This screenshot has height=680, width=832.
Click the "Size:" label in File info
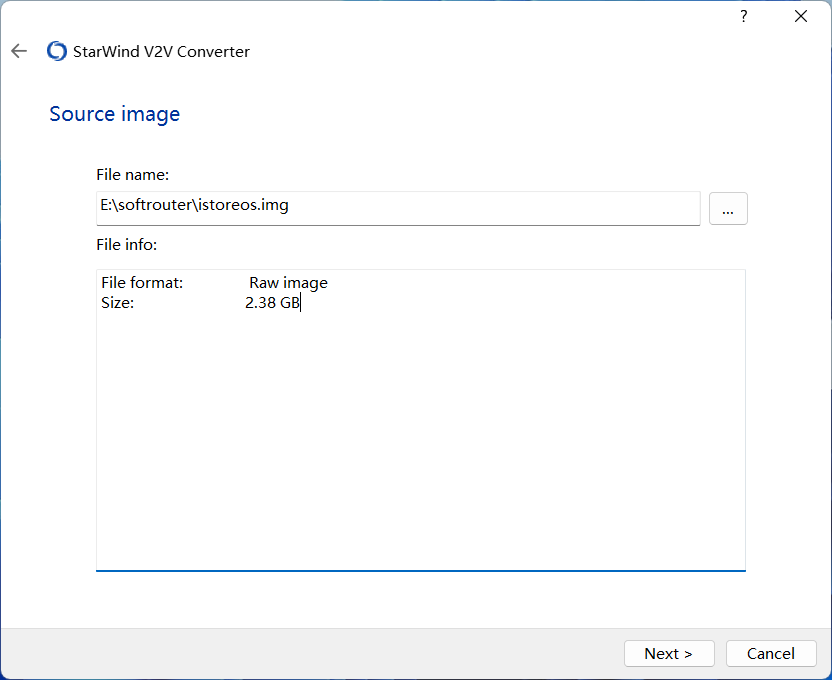click(117, 302)
